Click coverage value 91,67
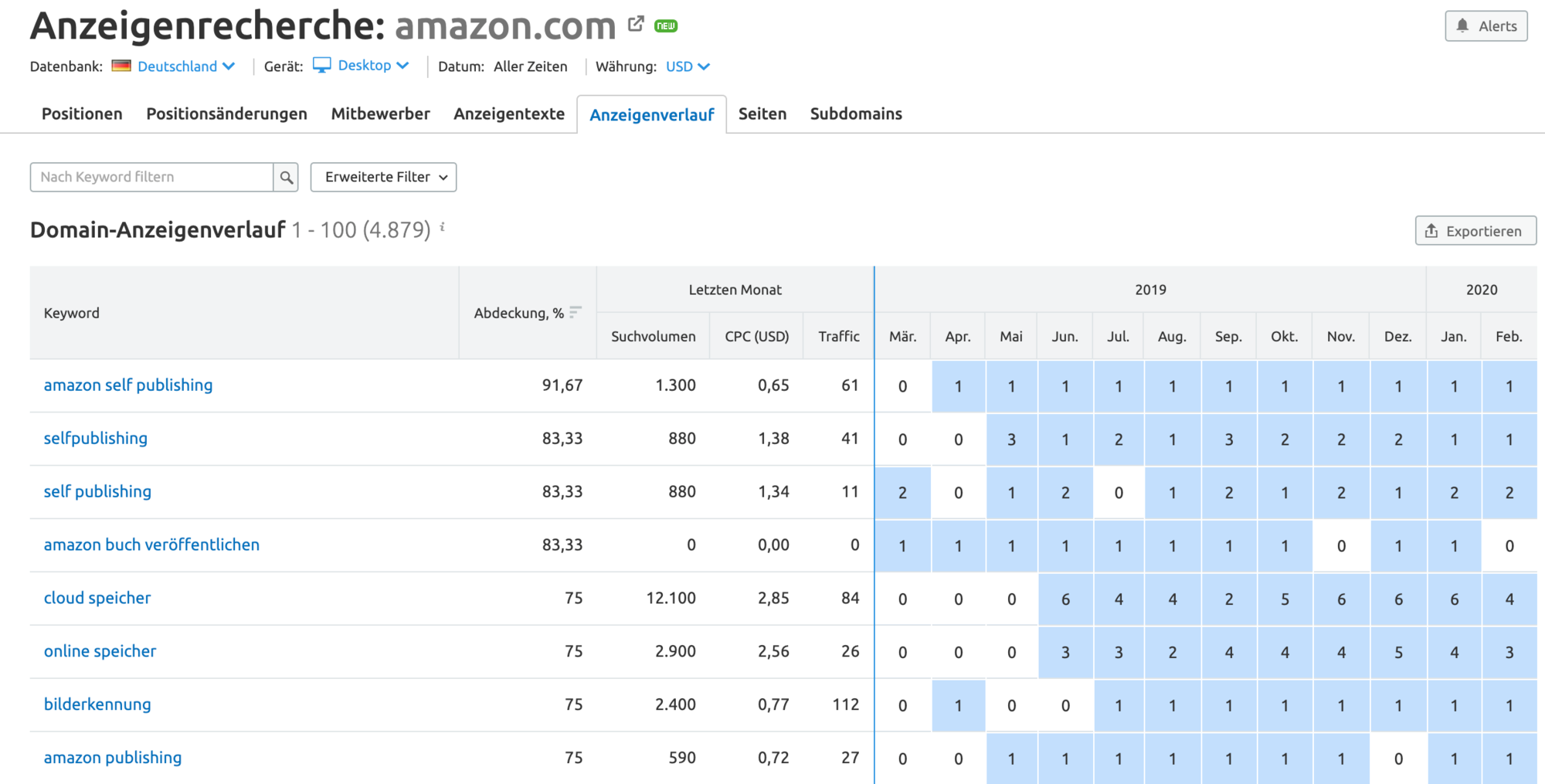 pyautogui.click(x=562, y=385)
